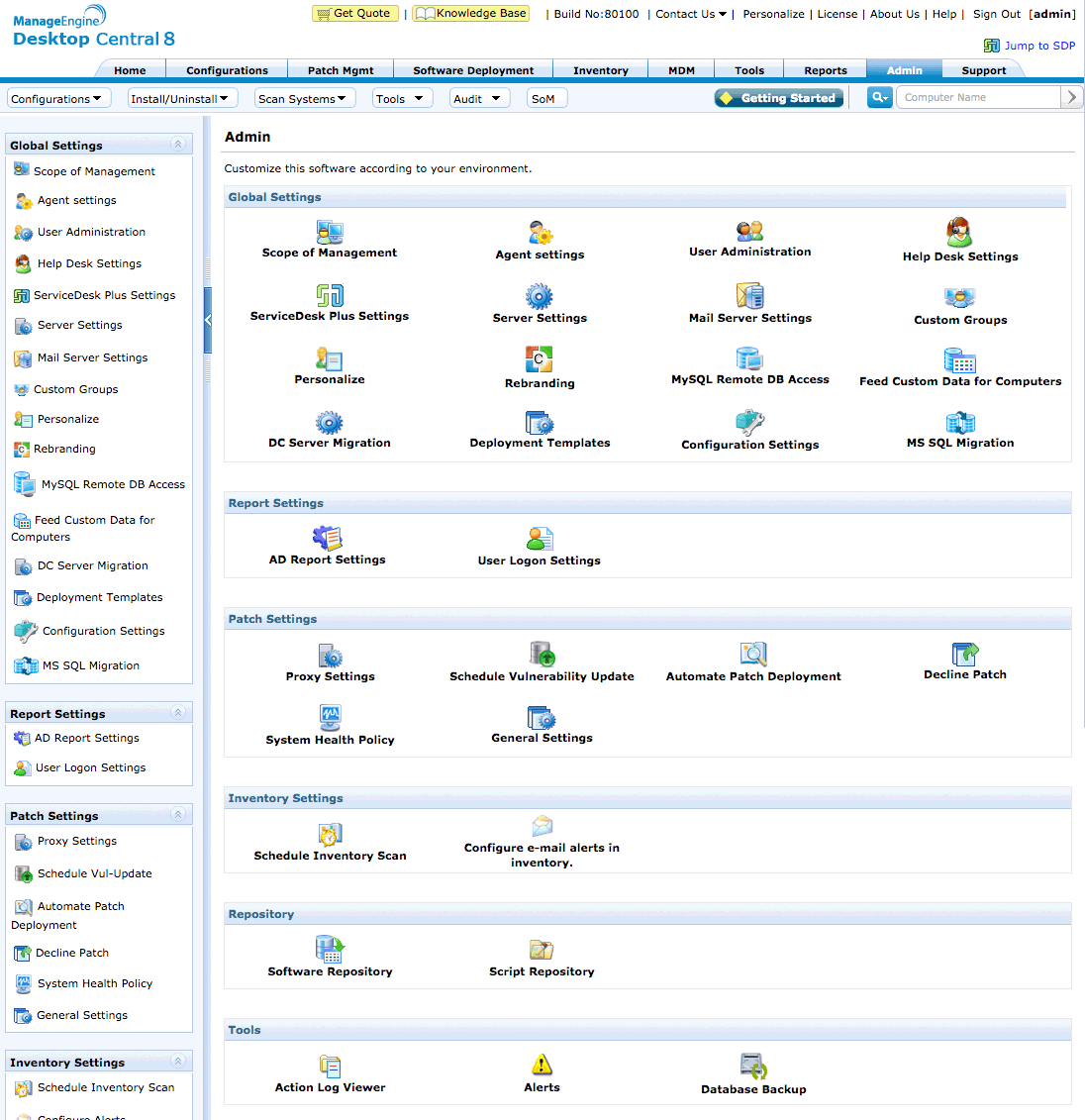Viewport: 1085px width, 1120px height.
Task: Collapse the Report Settings sidebar section
Action: [x=178, y=713]
